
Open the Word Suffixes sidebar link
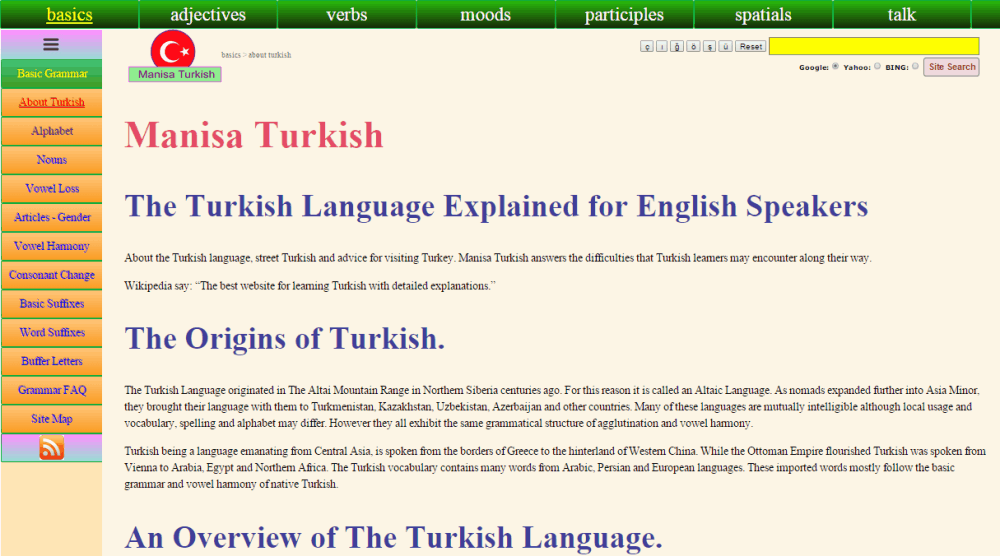(x=52, y=333)
